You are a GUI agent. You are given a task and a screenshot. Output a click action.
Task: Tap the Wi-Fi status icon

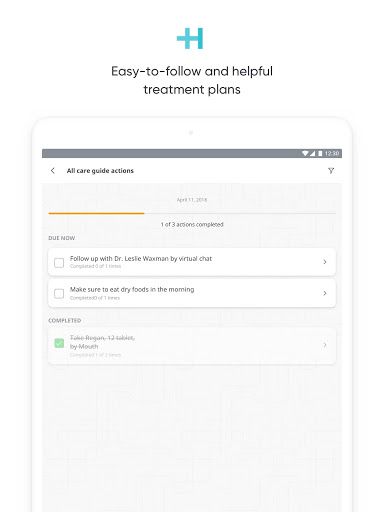305,153
